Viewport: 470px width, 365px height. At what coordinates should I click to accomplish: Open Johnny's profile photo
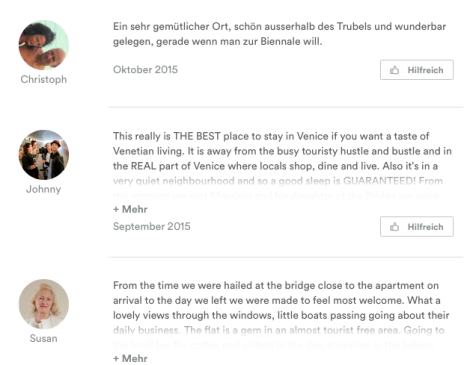(44, 155)
